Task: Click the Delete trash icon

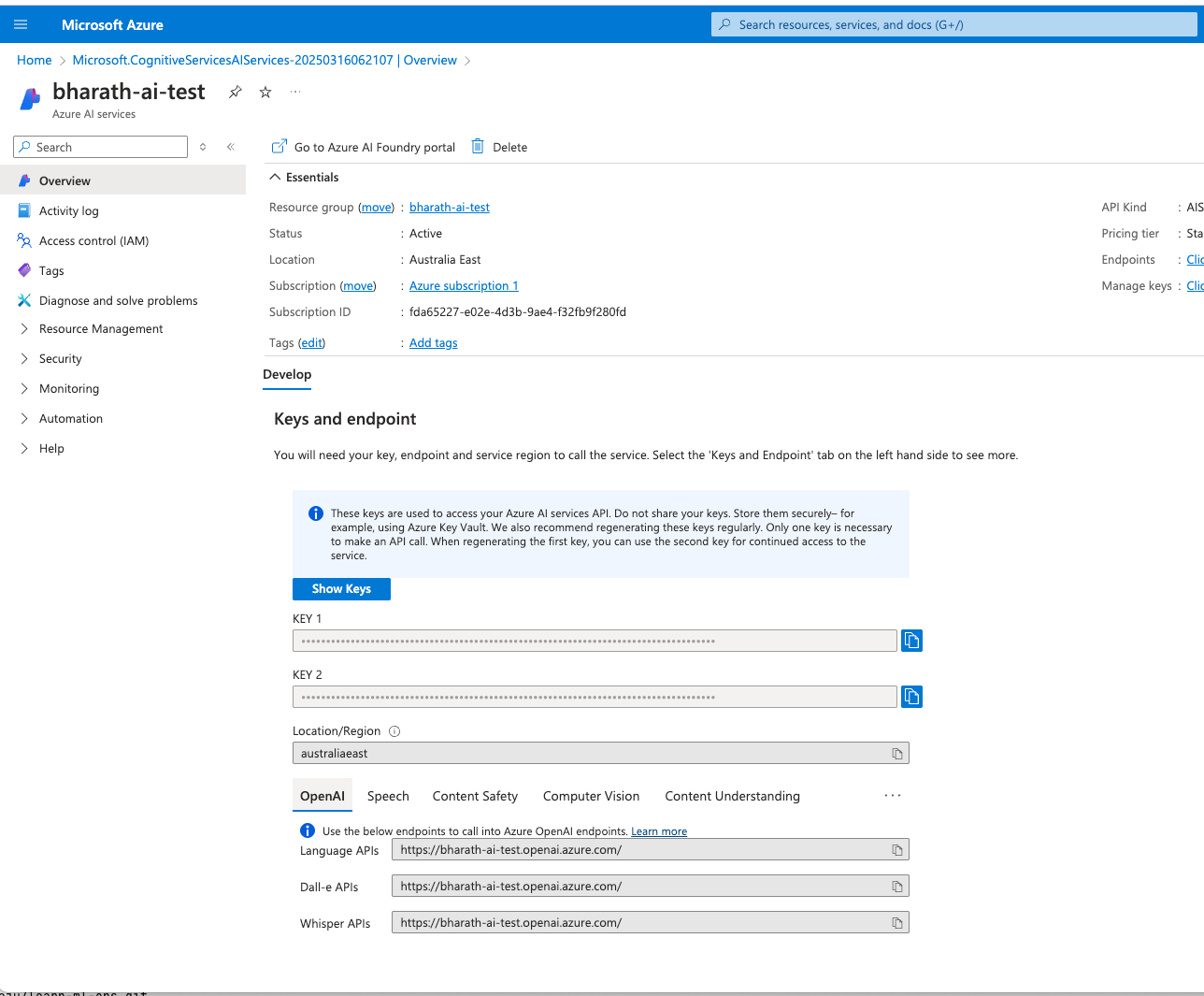Action: coord(478,146)
